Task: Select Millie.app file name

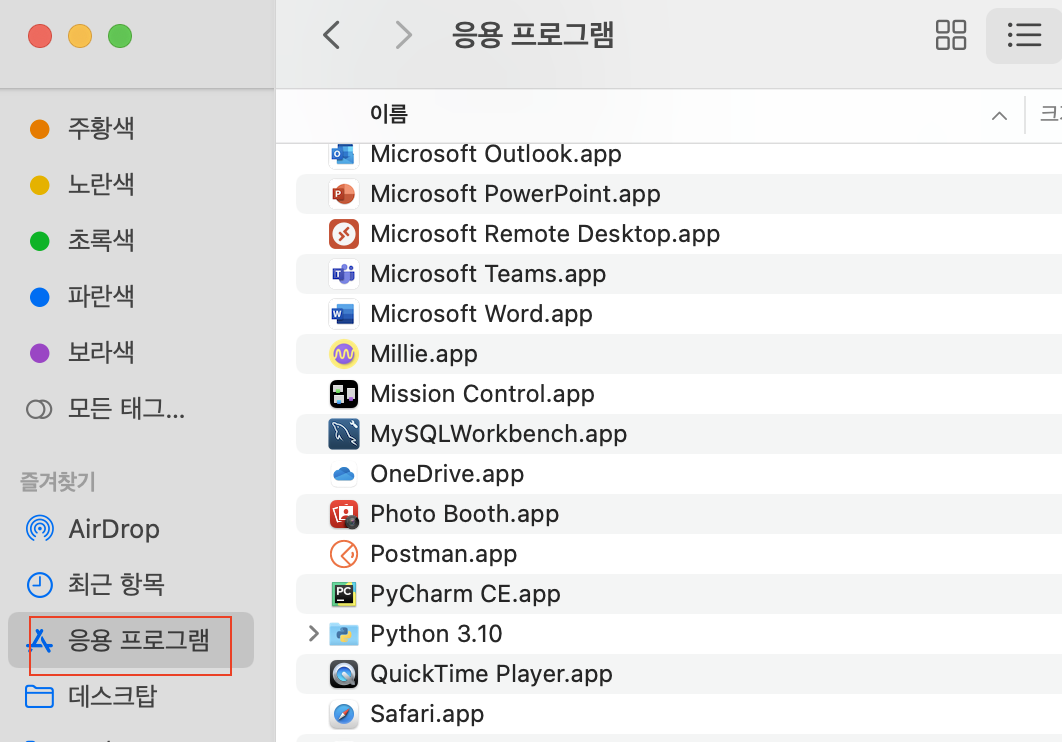Action: pos(424,354)
